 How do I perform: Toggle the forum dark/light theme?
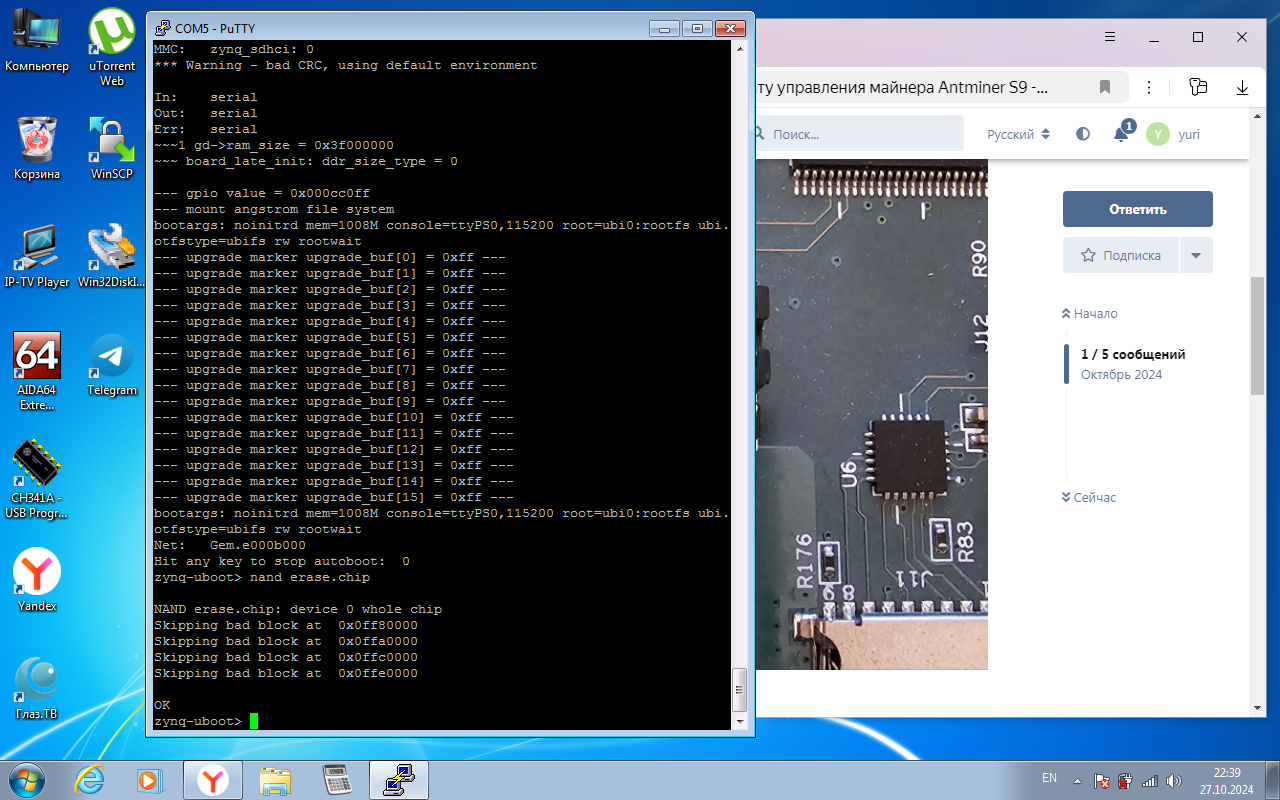[x=1083, y=134]
